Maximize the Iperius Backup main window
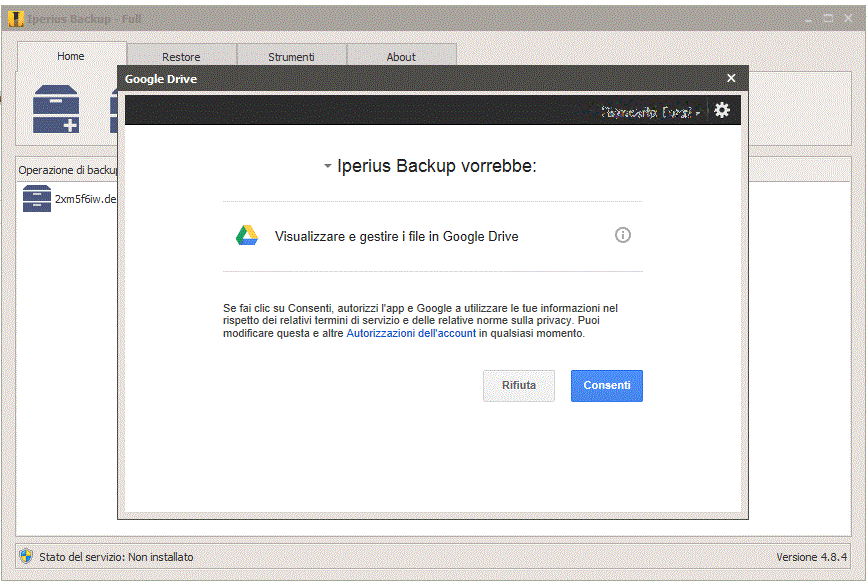Viewport: 867px width, 584px height. [828, 18]
